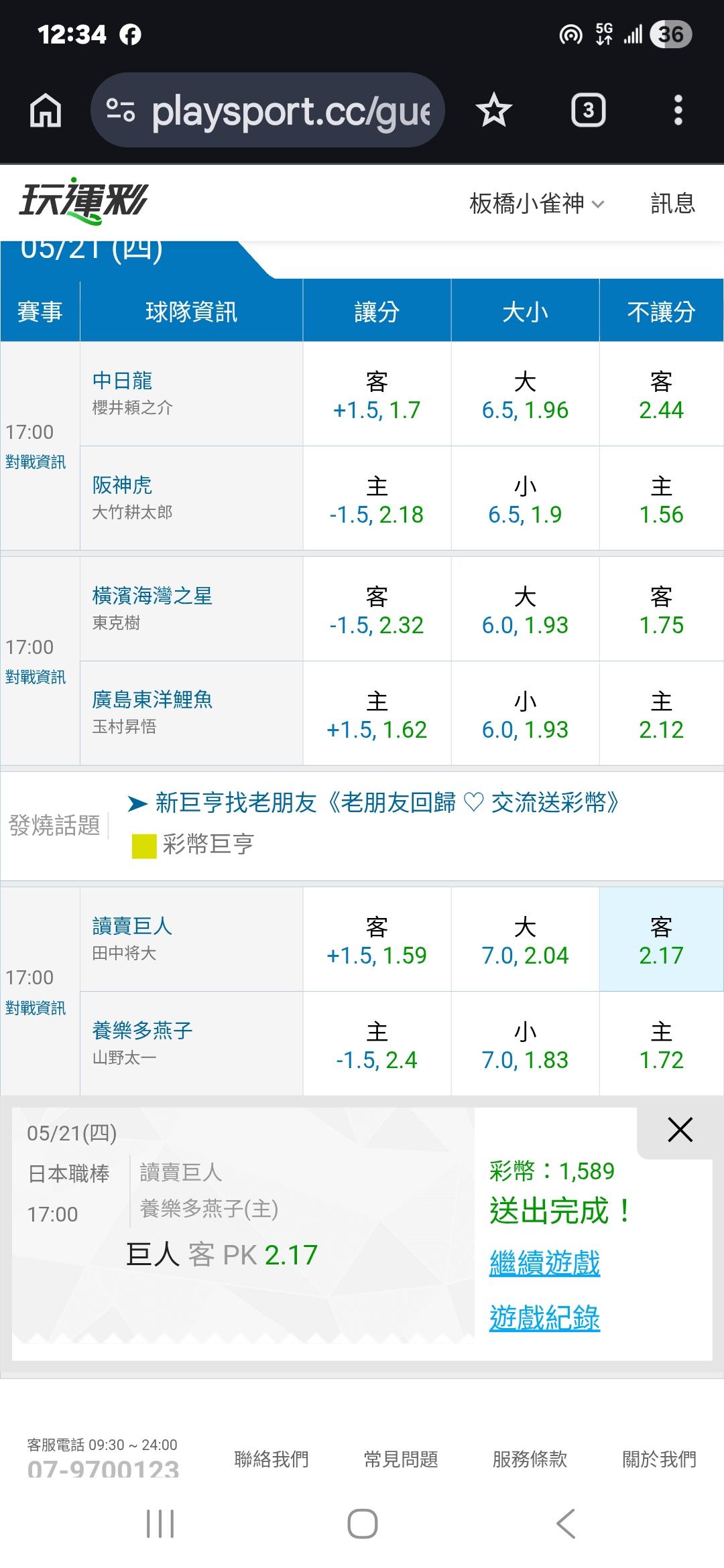Open the browser tab switcher showing 3
Image resolution: width=724 pixels, height=1568 pixels.
pyautogui.click(x=588, y=111)
